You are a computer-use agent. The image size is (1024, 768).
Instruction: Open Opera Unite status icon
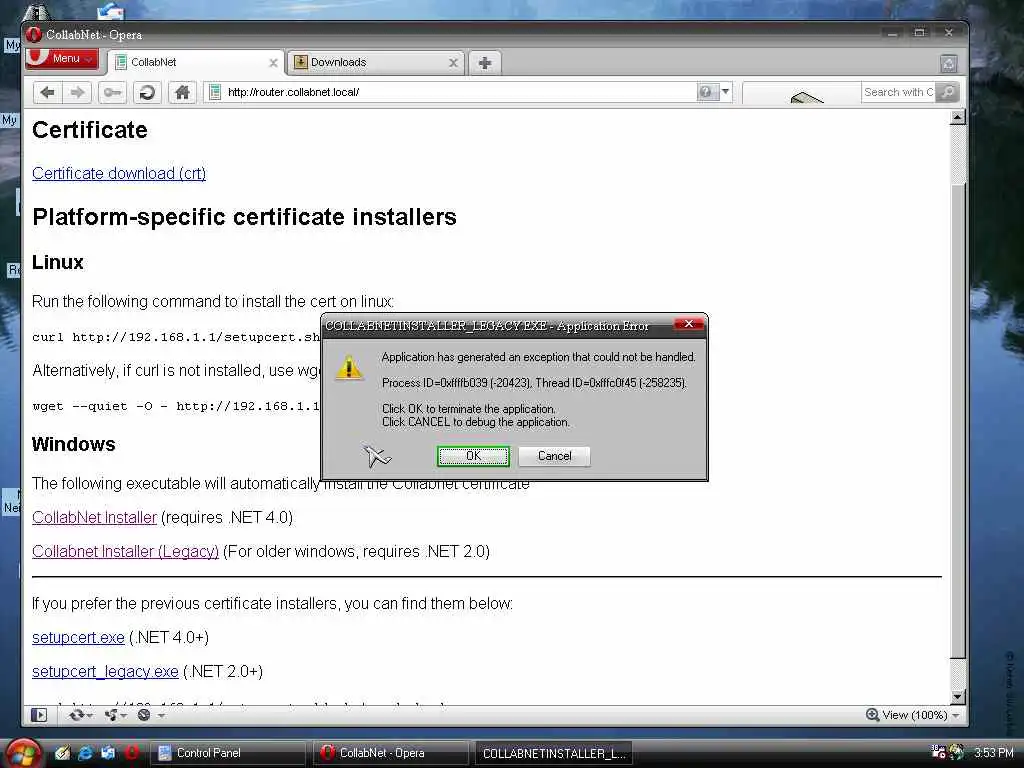tap(111, 715)
